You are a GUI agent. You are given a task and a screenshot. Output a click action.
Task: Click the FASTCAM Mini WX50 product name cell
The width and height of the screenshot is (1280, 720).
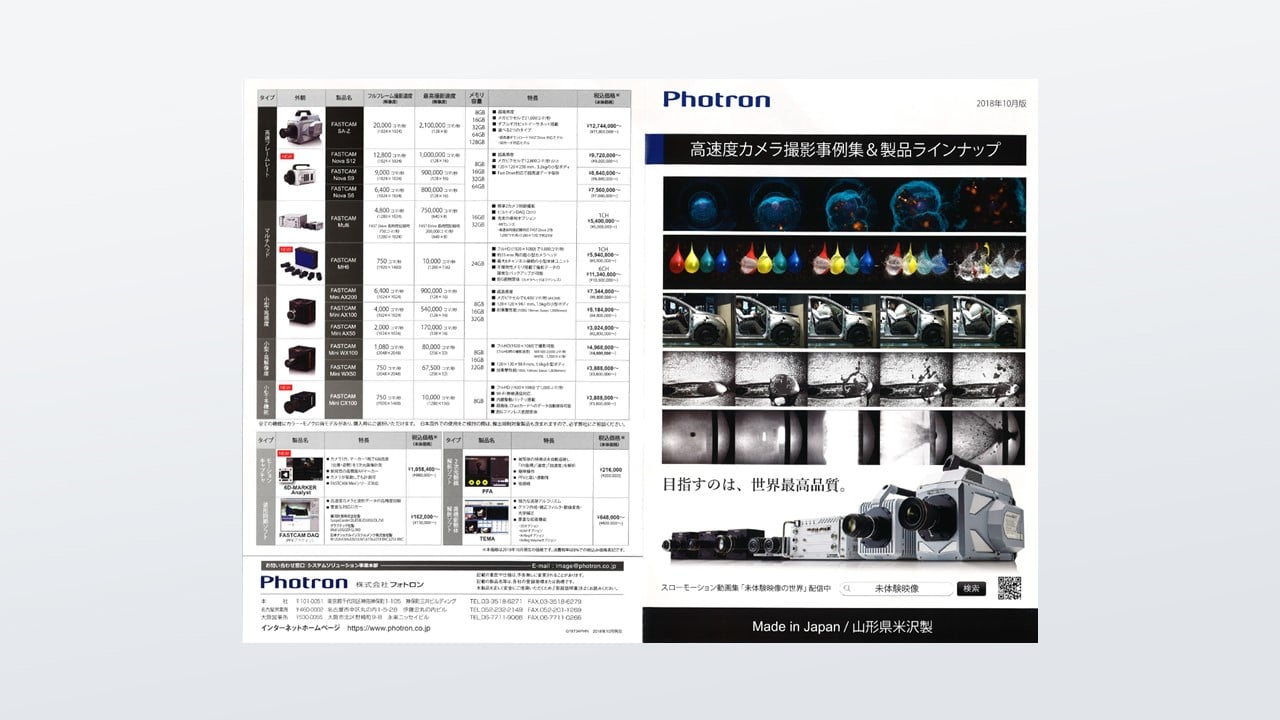point(343,372)
